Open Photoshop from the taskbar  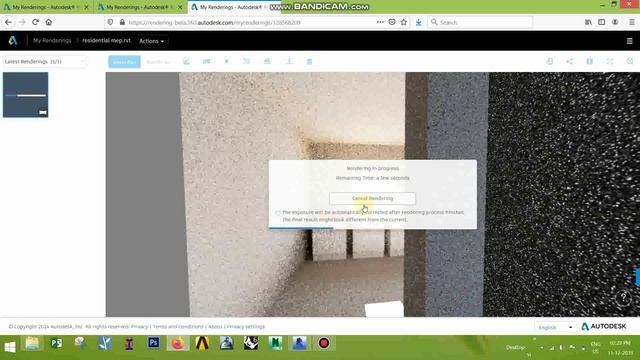coord(153,343)
